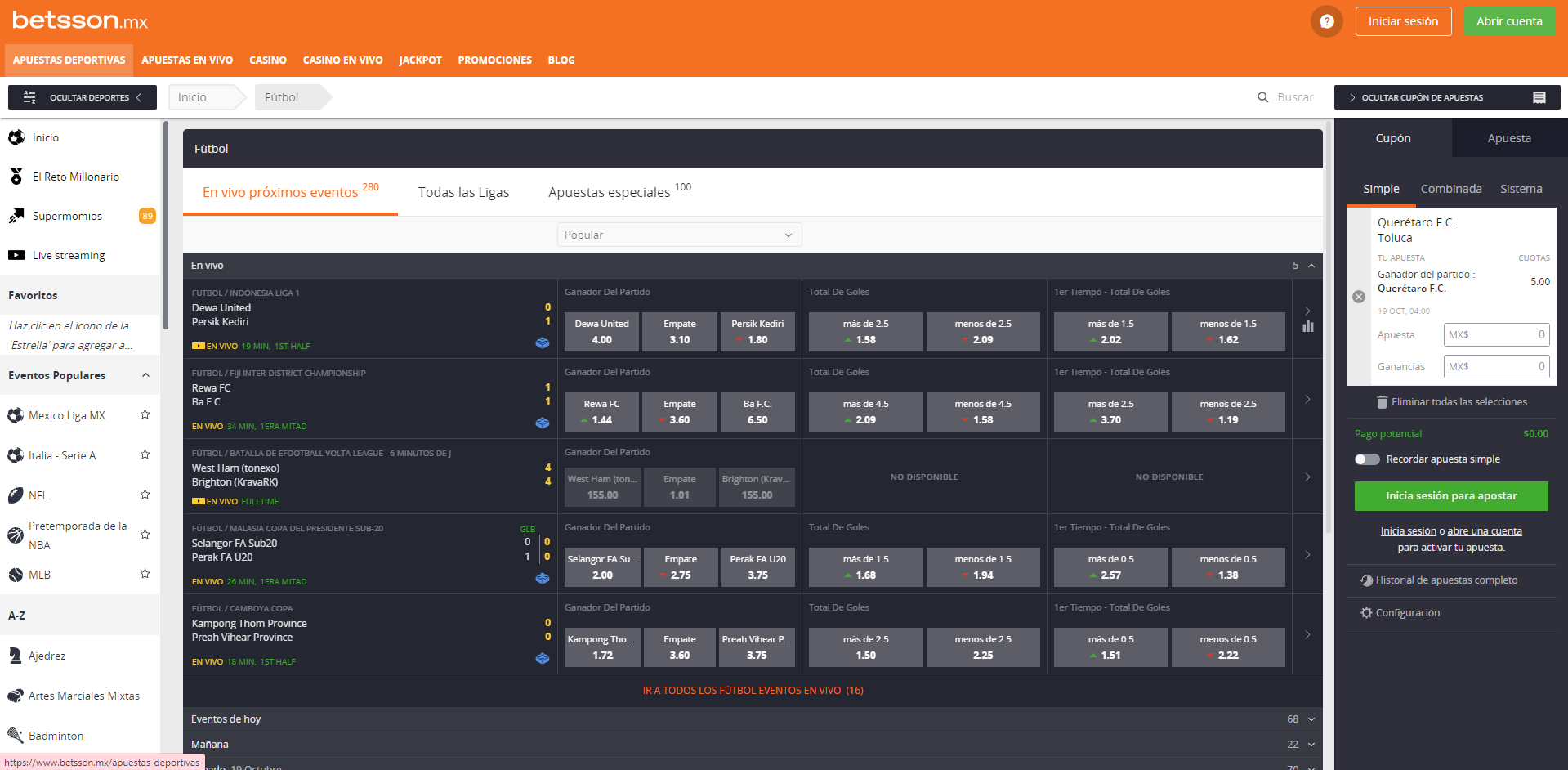The image size is (1568, 770).
Task: Select Rewa FC 1.44 odds
Action: pos(601,412)
